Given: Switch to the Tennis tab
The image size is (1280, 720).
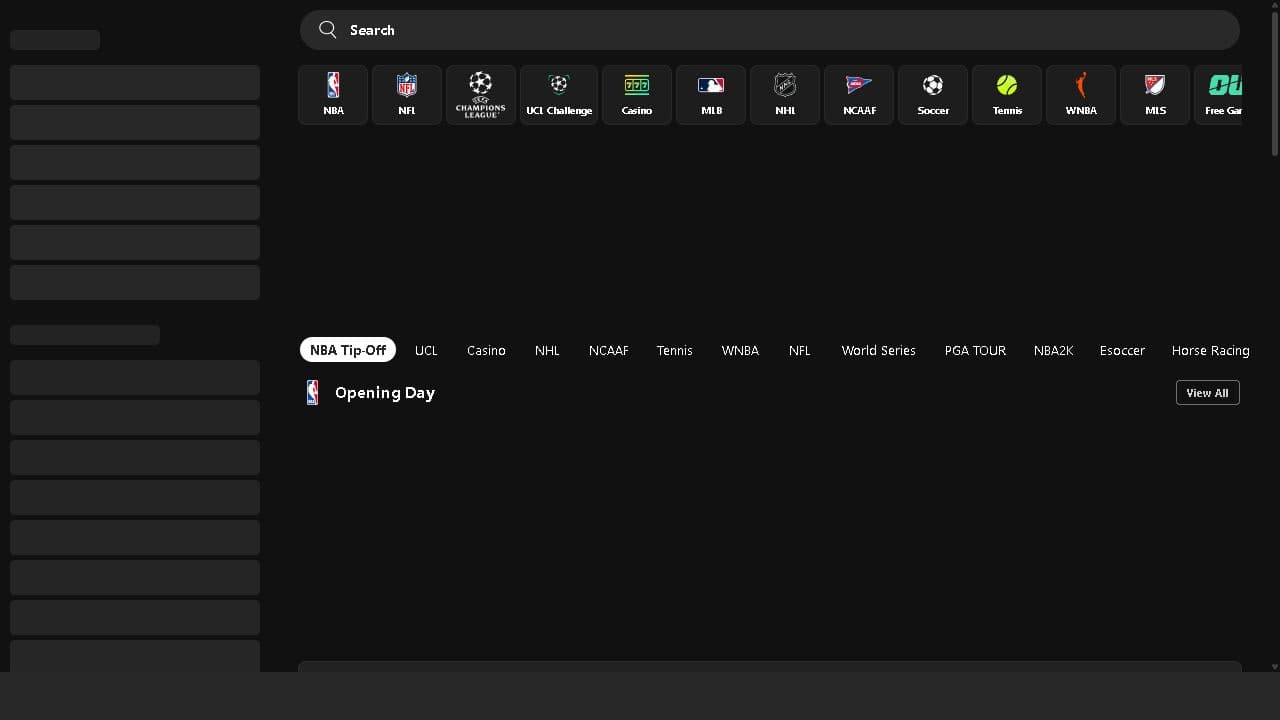Looking at the screenshot, I should coord(675,350).
